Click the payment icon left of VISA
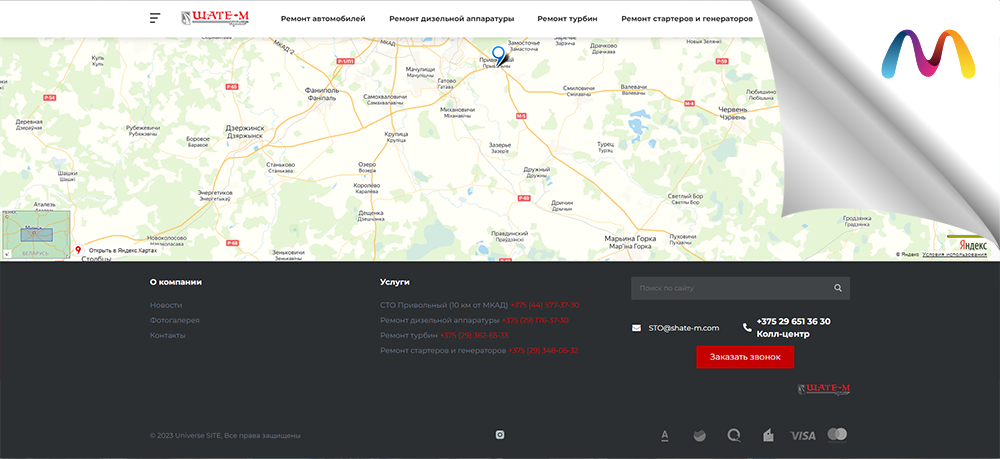 coord(769,435)
